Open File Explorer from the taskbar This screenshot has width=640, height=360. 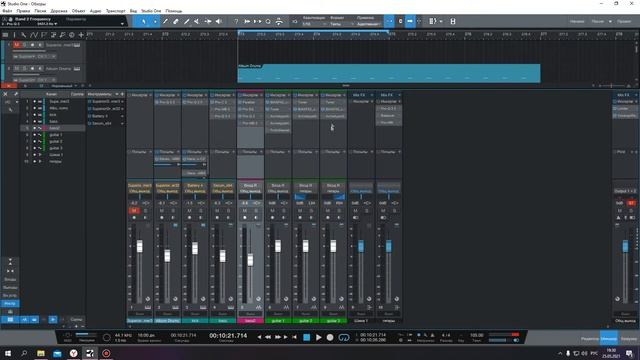[x=40, y=353]
